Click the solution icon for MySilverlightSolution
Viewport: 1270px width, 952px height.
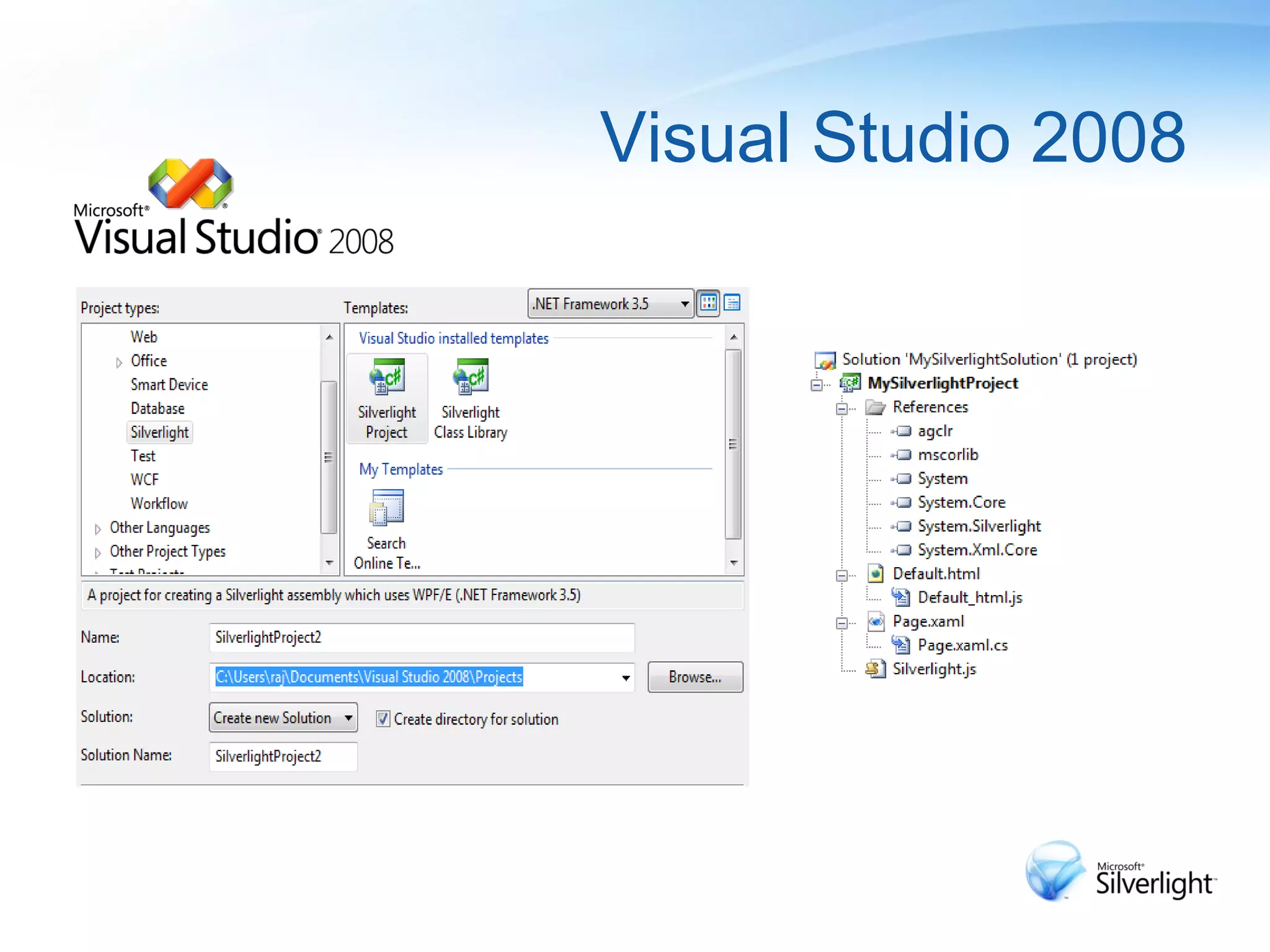(x=825, y=360)
